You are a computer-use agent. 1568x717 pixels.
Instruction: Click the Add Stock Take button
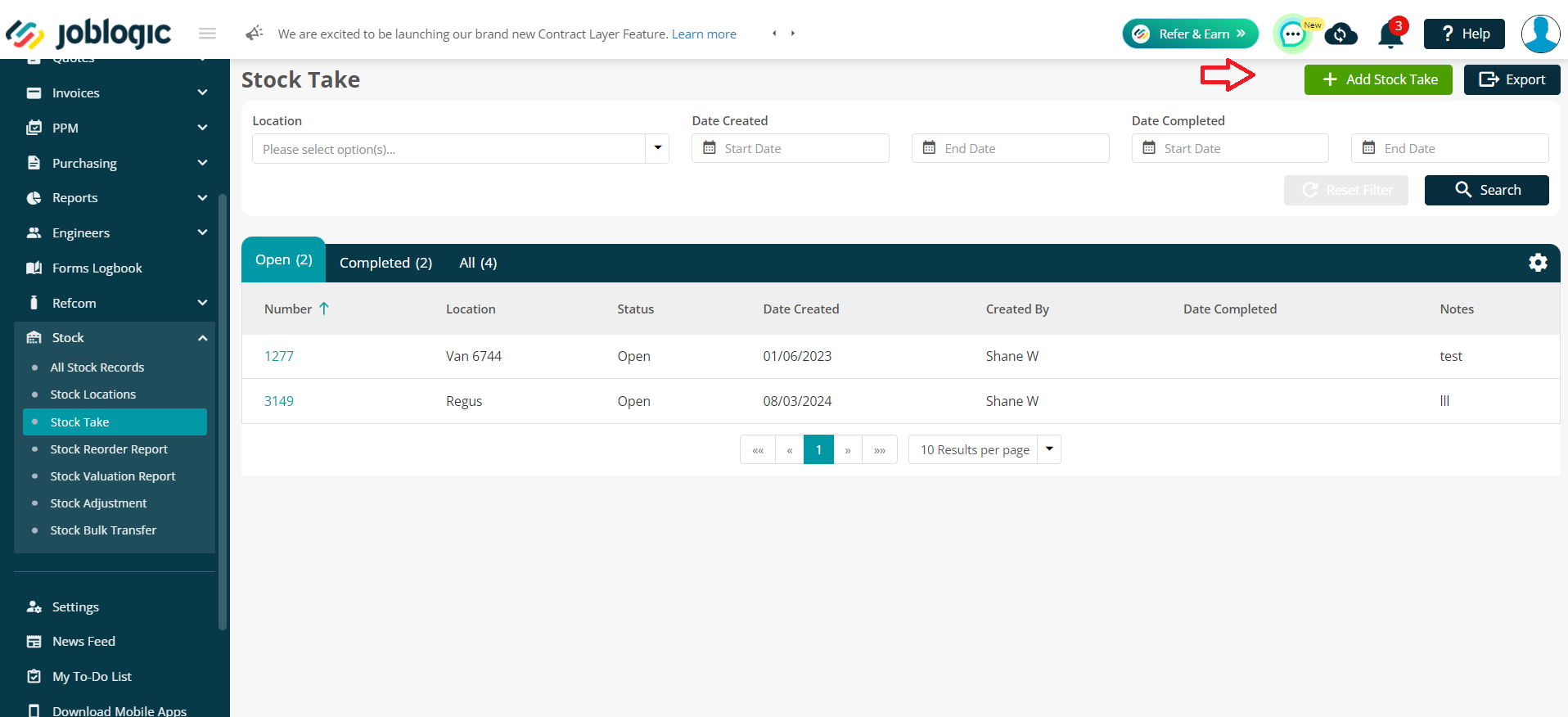pyautogui.click(x=1378, y=79)
